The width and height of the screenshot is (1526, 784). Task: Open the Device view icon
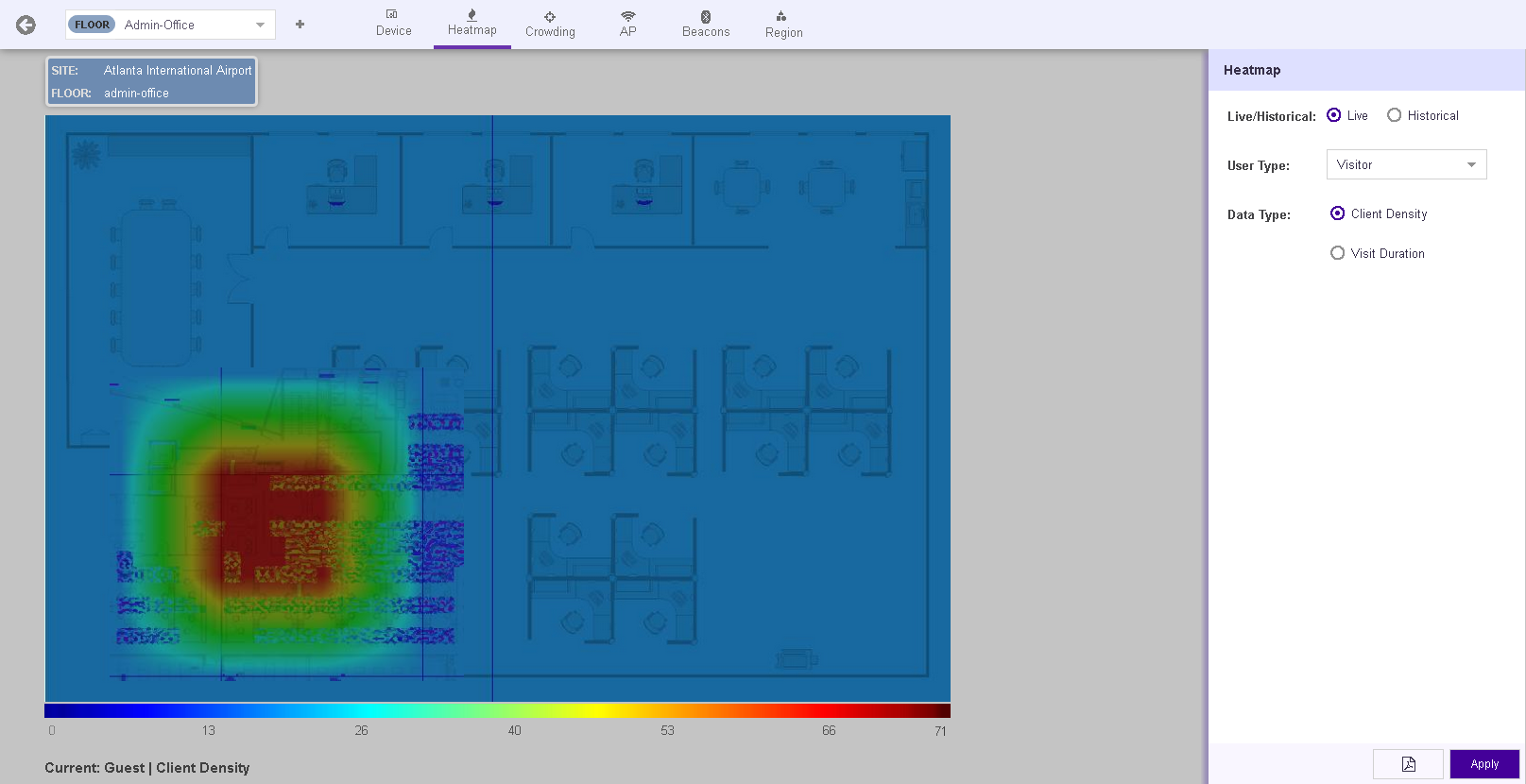[393, 15]
